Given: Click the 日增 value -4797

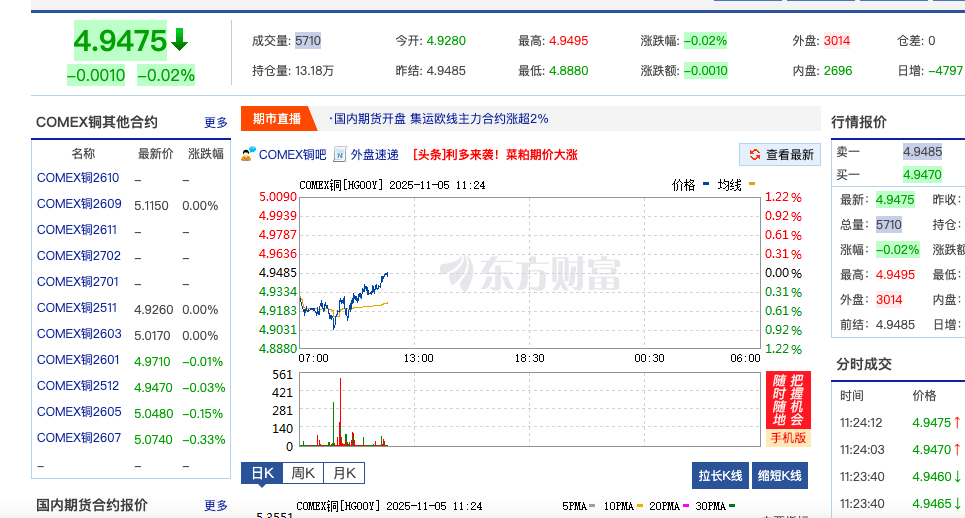Looking at the screenshot, I should (x=945, y=71).
